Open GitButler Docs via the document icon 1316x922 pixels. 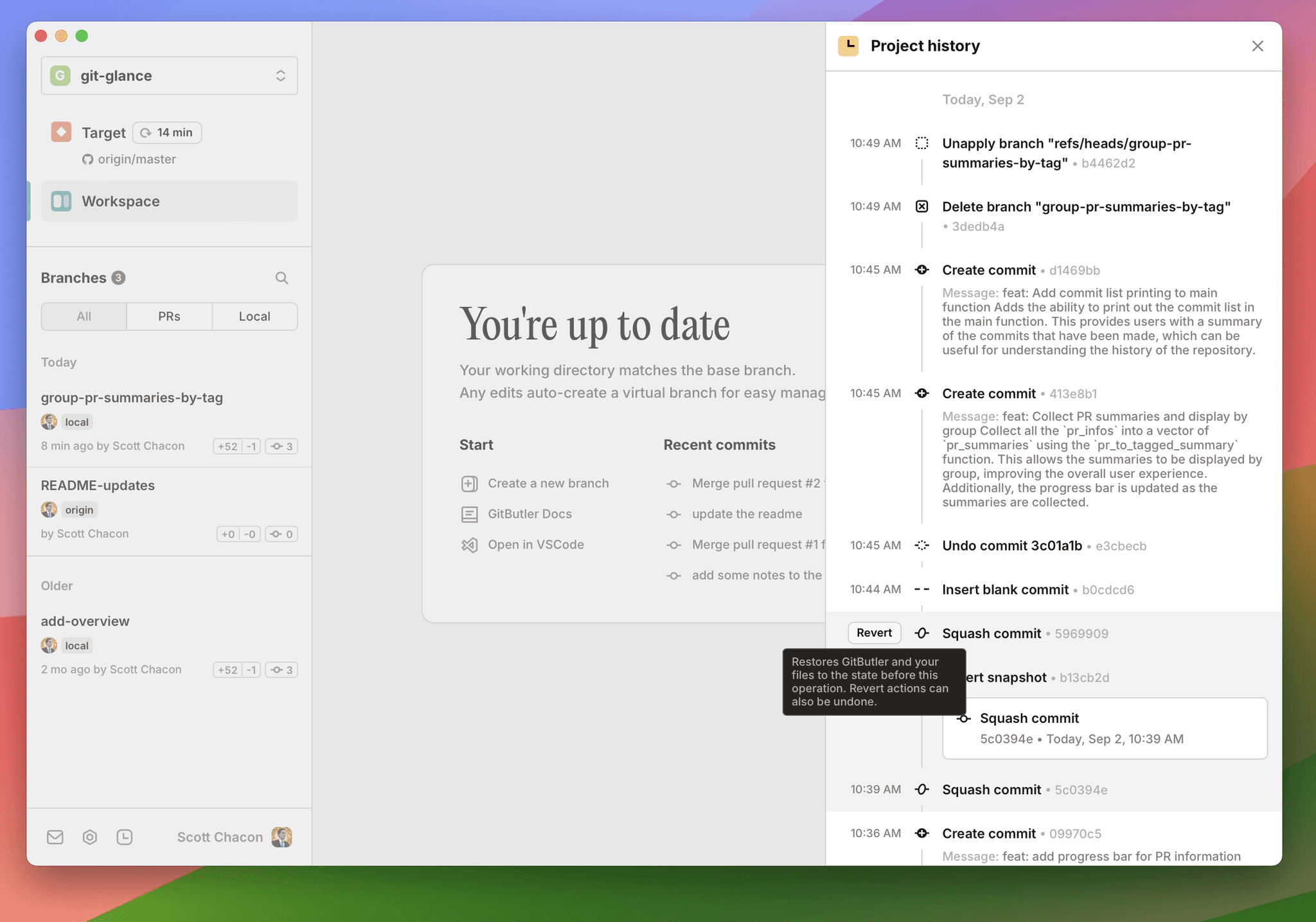469,513
